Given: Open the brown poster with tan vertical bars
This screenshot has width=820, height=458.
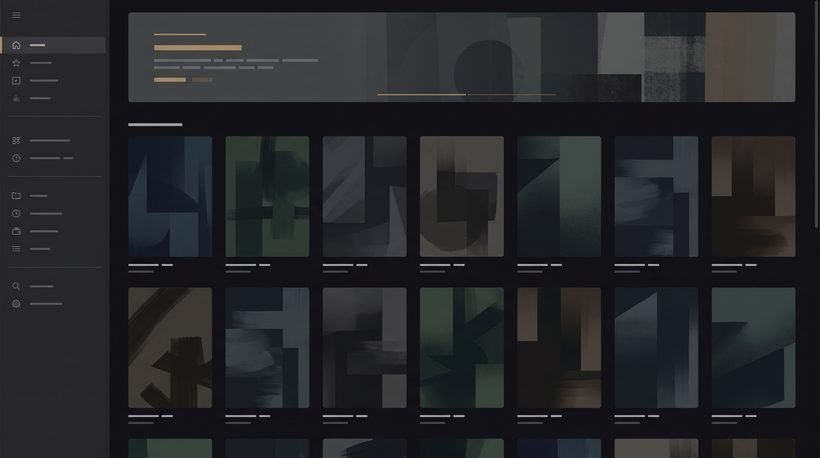Looking at the screenshot, I should point(559,348).
